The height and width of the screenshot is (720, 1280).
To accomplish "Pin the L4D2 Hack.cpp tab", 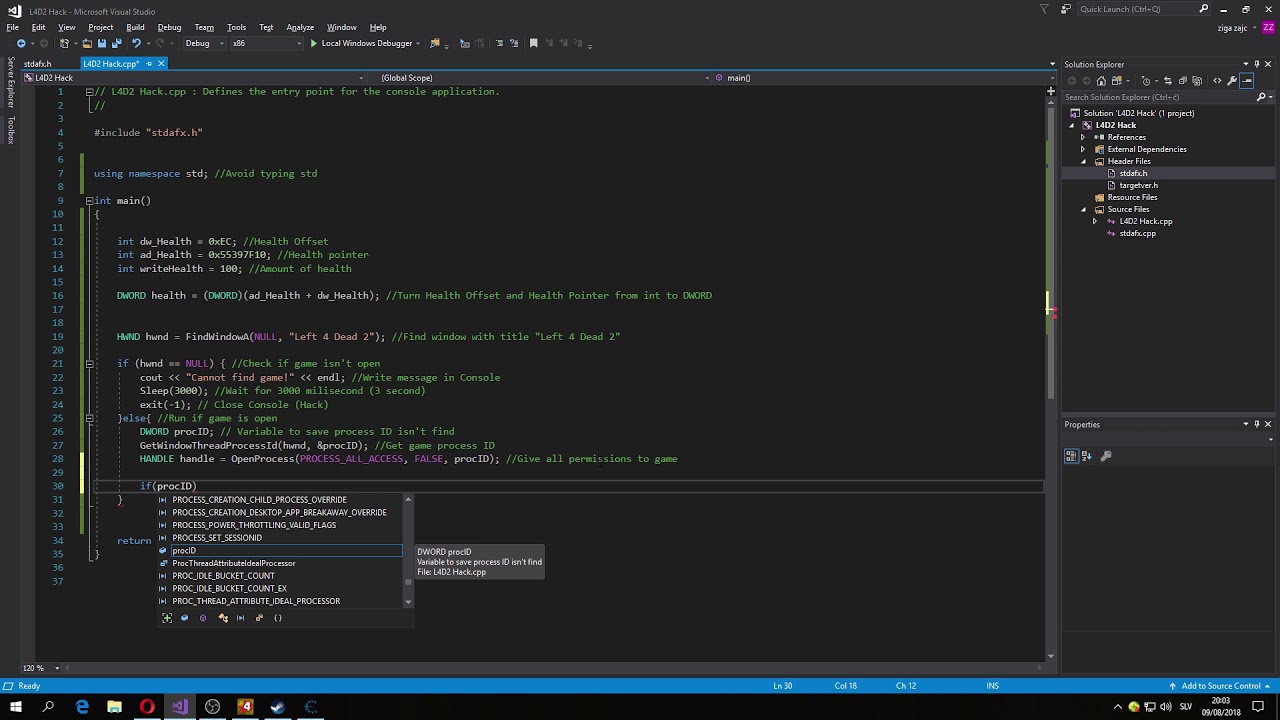I will 149,64.
